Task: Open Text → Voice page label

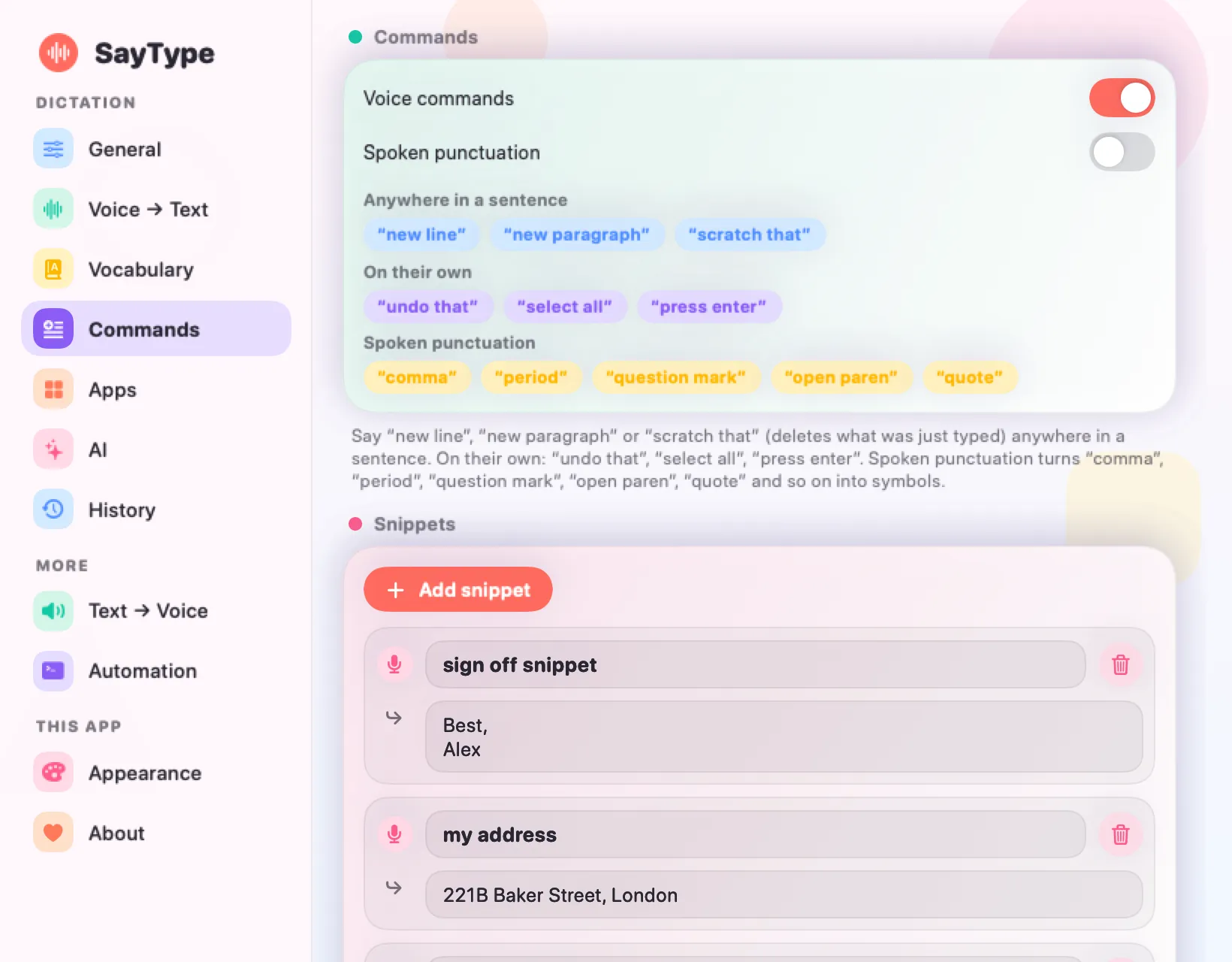Action: 148,611
